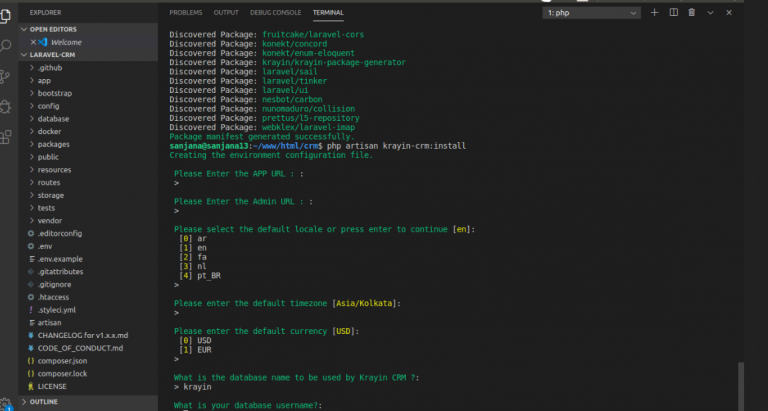Expand the OUTLINE section
The width and height of the screenshot is (768, 411).
pos(44,401)
